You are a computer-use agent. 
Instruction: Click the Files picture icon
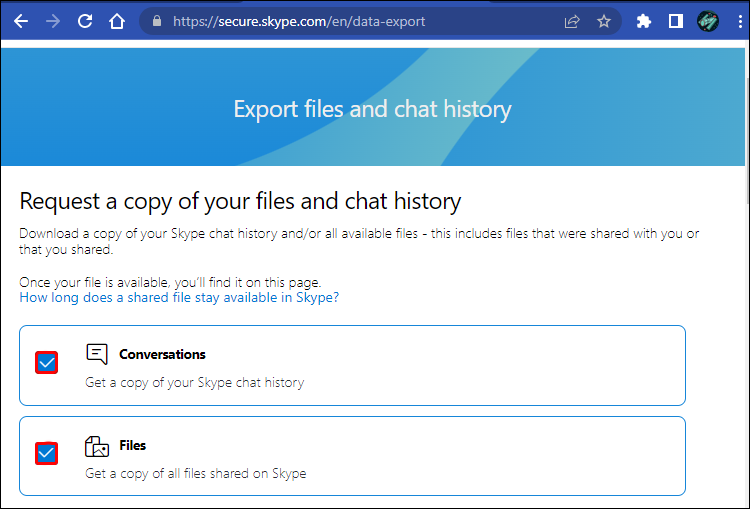click(97, 446)
